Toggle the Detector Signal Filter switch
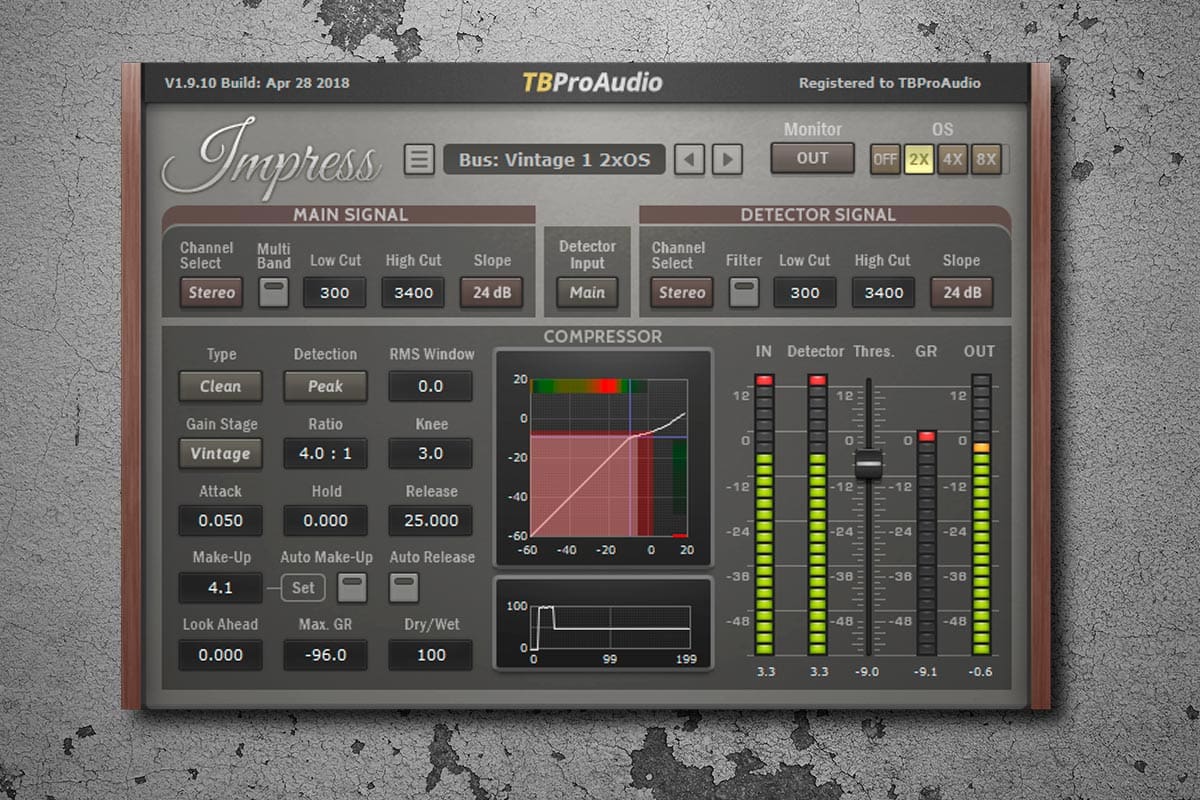Image resolution: width=1200 pixels, height=800 pixels. click(x=743, y=292)
